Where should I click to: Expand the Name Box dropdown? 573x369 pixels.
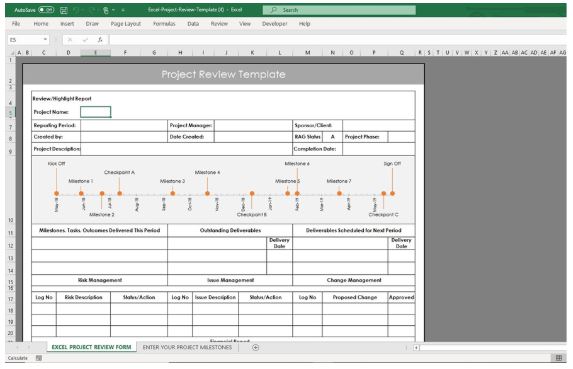tap(45, 39)
